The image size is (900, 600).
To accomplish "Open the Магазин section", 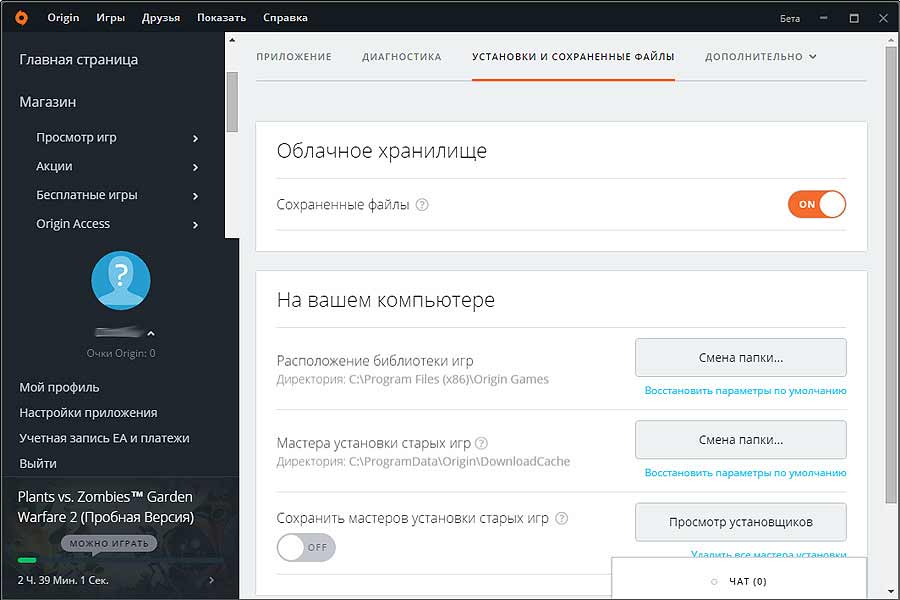I will (x=48, y=102).
